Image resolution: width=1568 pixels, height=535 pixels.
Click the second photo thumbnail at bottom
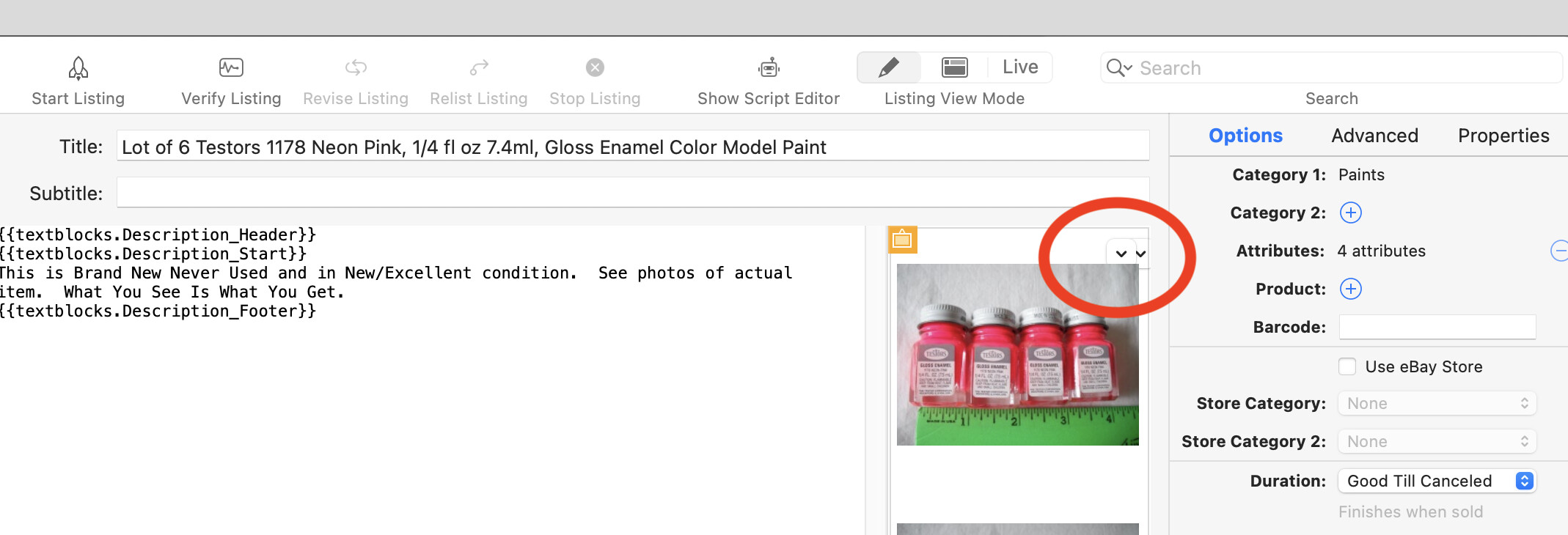tap(1017, 529)
